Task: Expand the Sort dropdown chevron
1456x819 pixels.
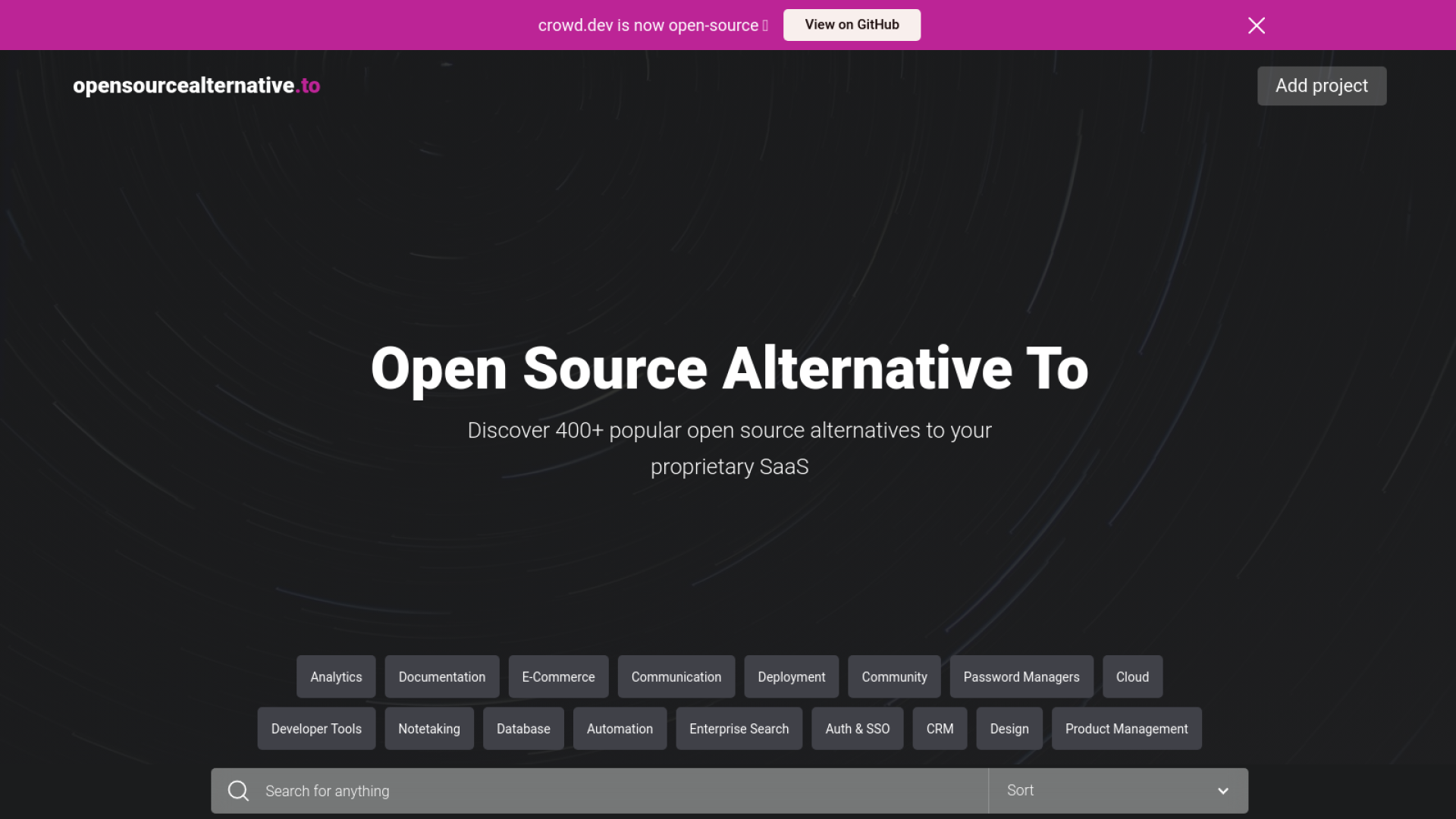Action: point(1222,791)
